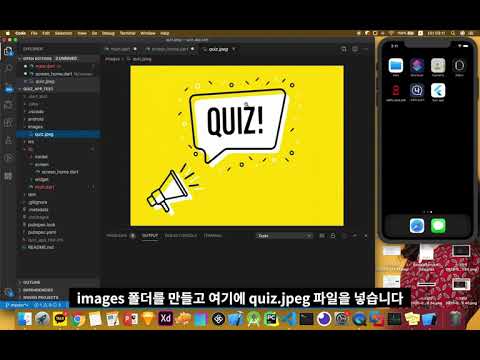
Task: Open the Search view in the activity bar
Action: pos(8,68)
